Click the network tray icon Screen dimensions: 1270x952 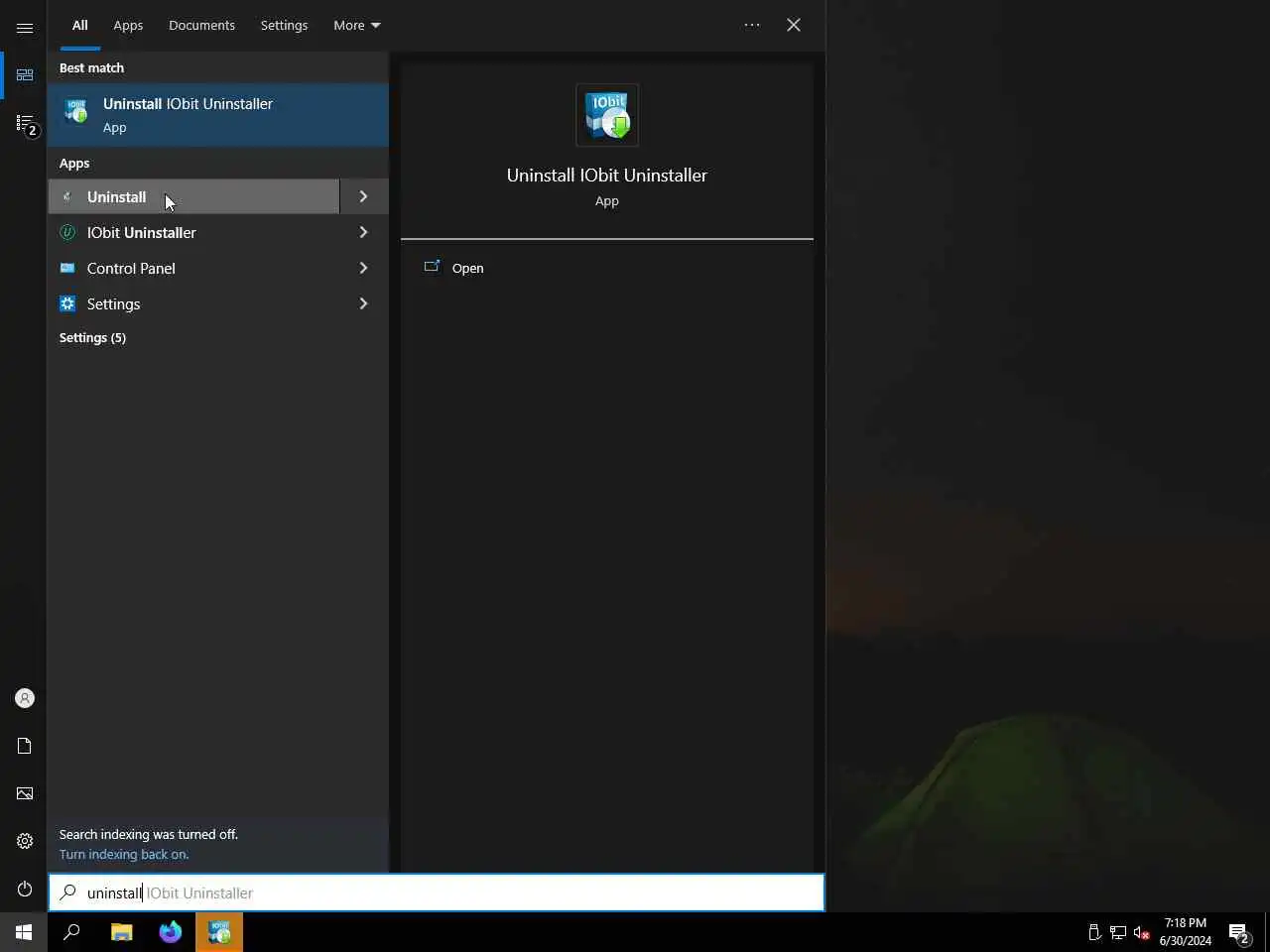1118,932
